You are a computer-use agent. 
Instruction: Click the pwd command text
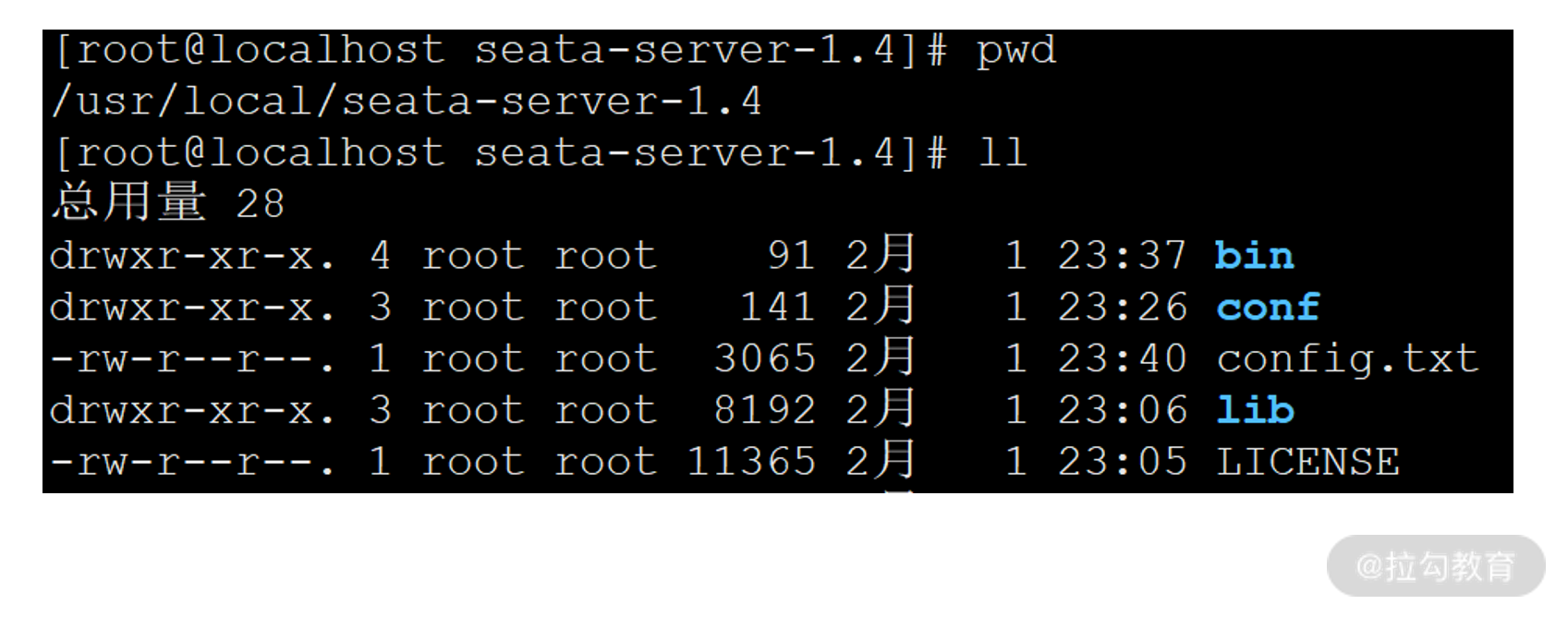coord(1016,50)
